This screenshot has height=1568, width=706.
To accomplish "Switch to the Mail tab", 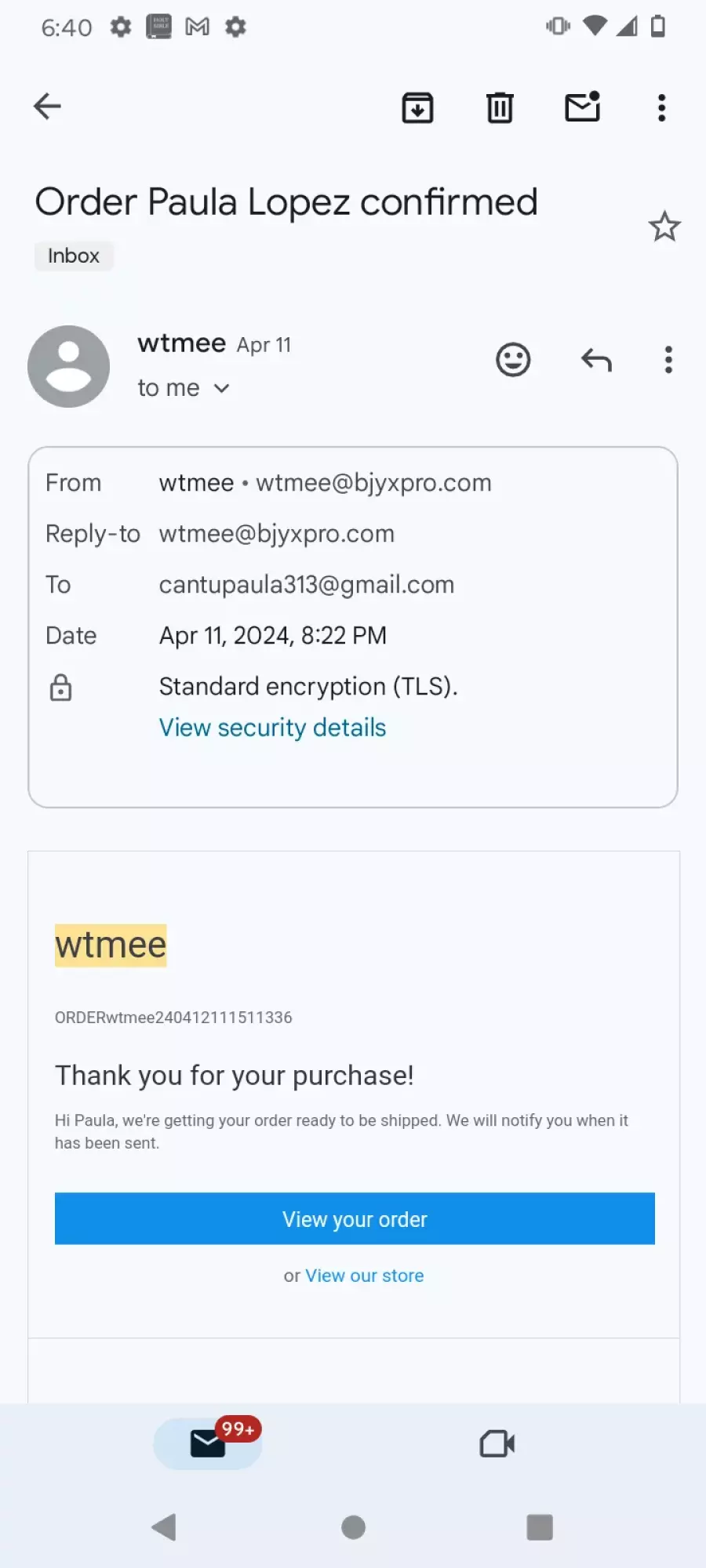I will pos(208,1443).
